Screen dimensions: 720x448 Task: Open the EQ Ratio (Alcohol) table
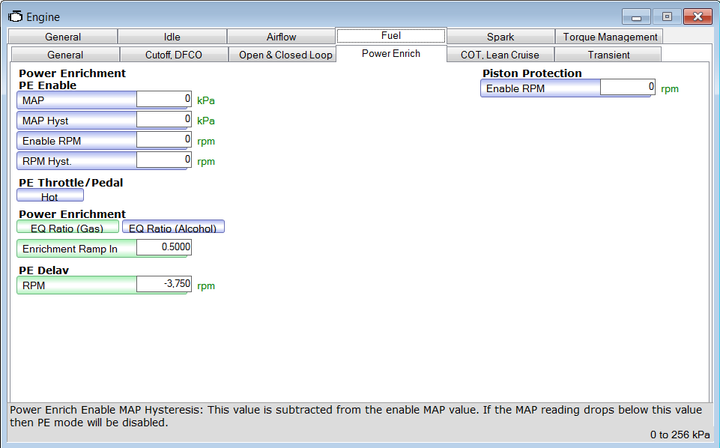tap(180, 227)
